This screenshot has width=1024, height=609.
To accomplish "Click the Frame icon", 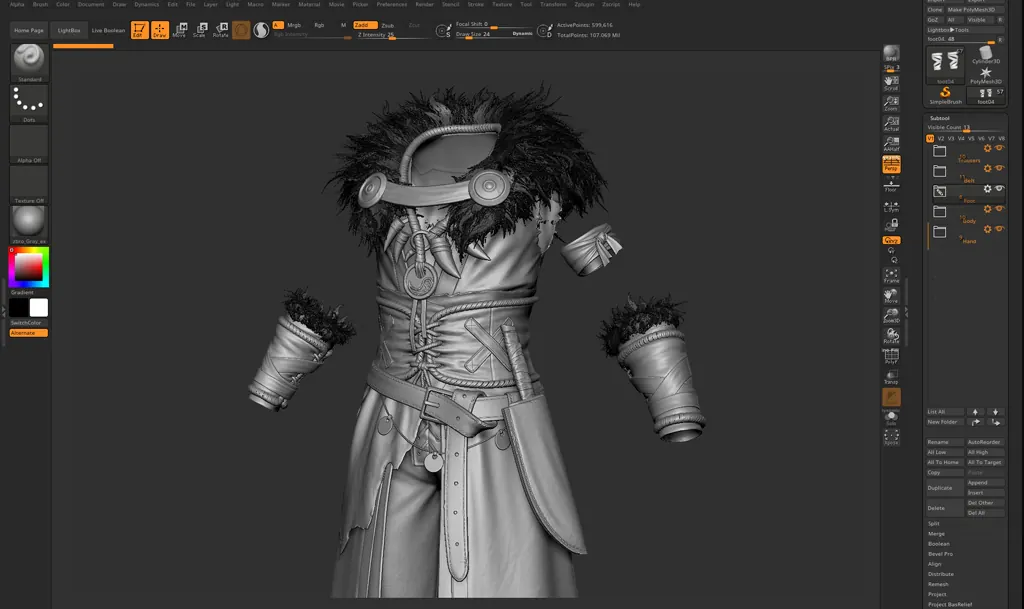I will click(x=891, y=275).
